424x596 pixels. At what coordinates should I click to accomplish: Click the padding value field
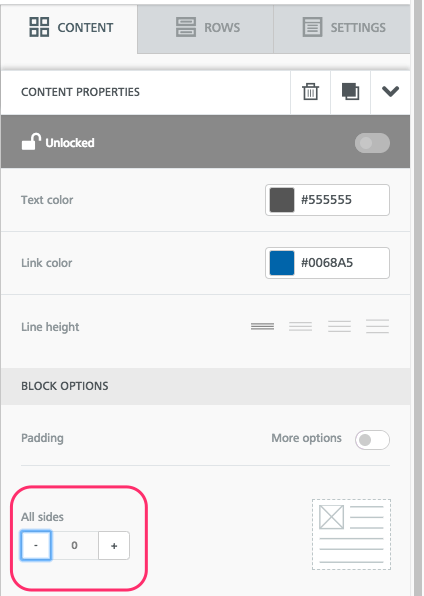coord(75,545)
